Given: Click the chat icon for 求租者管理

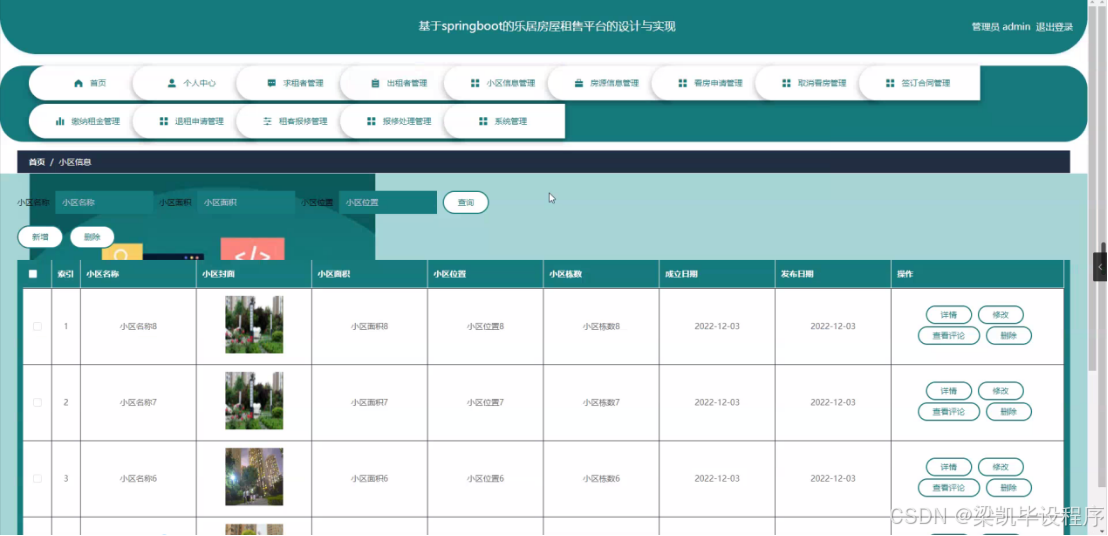Looking at the screenshot, I should (x=271, y=83).
